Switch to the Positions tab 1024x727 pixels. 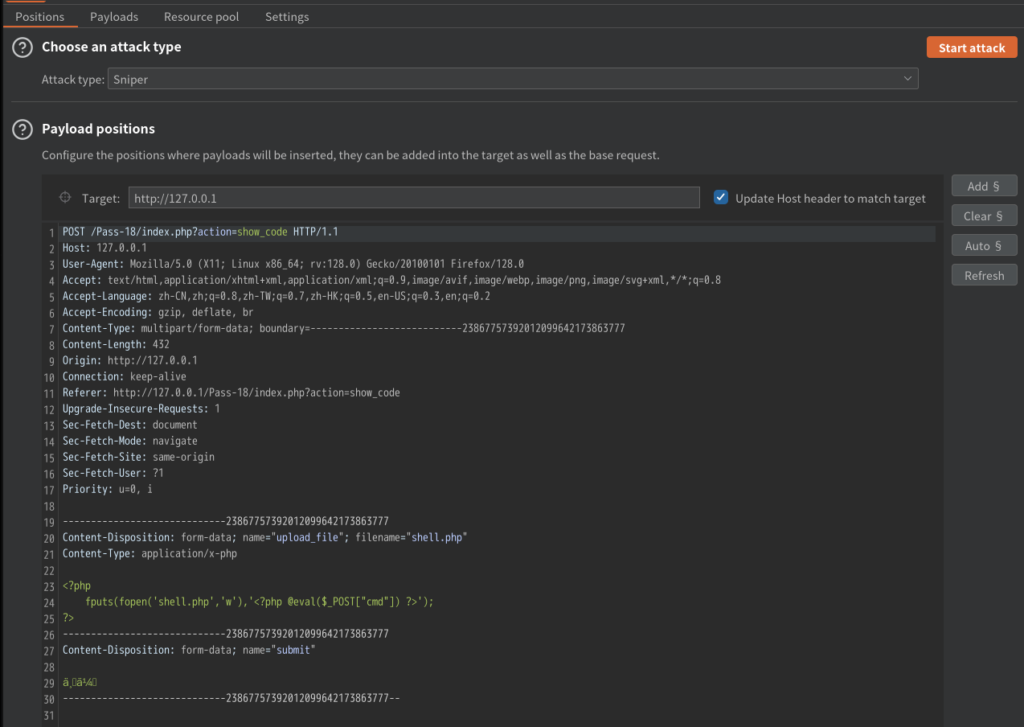tap(40, 16)
